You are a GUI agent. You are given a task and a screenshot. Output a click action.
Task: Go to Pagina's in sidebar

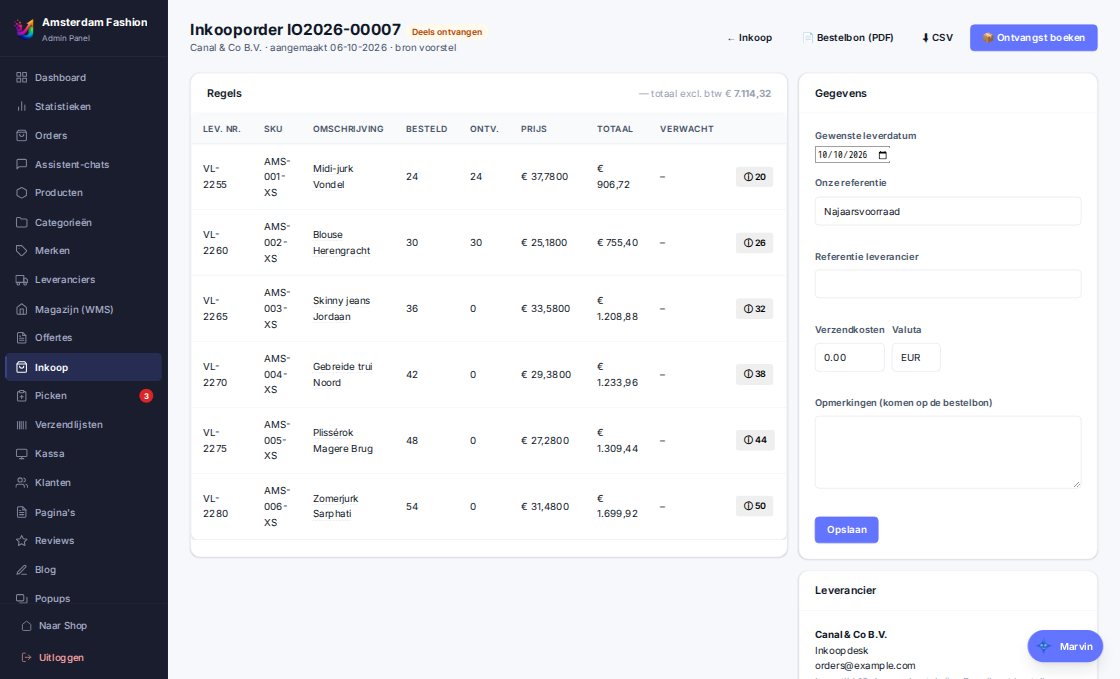pyautogui.click(x=83, y=512)
